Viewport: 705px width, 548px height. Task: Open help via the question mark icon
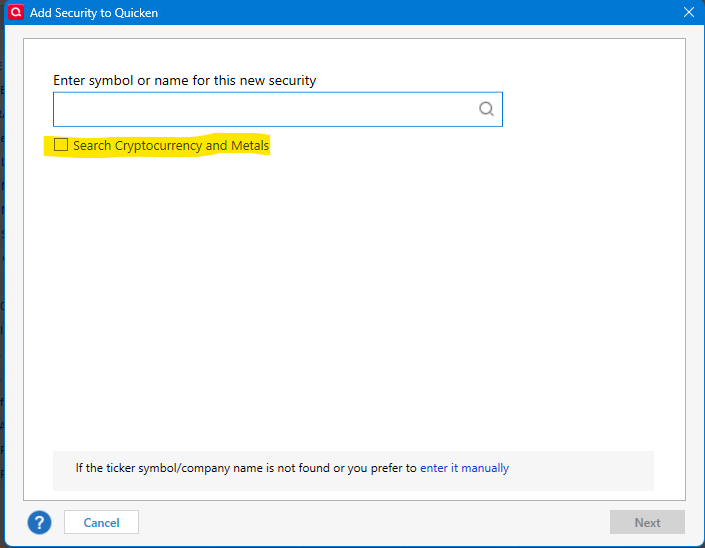[39, 522]
